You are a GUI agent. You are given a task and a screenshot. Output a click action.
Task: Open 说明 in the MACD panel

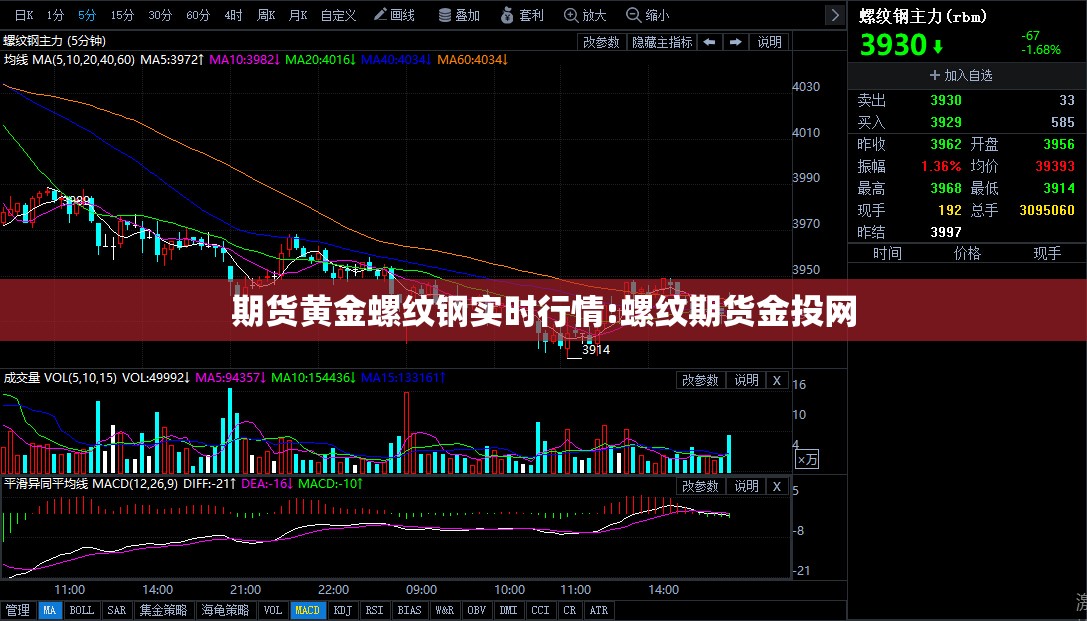point(747,486)
